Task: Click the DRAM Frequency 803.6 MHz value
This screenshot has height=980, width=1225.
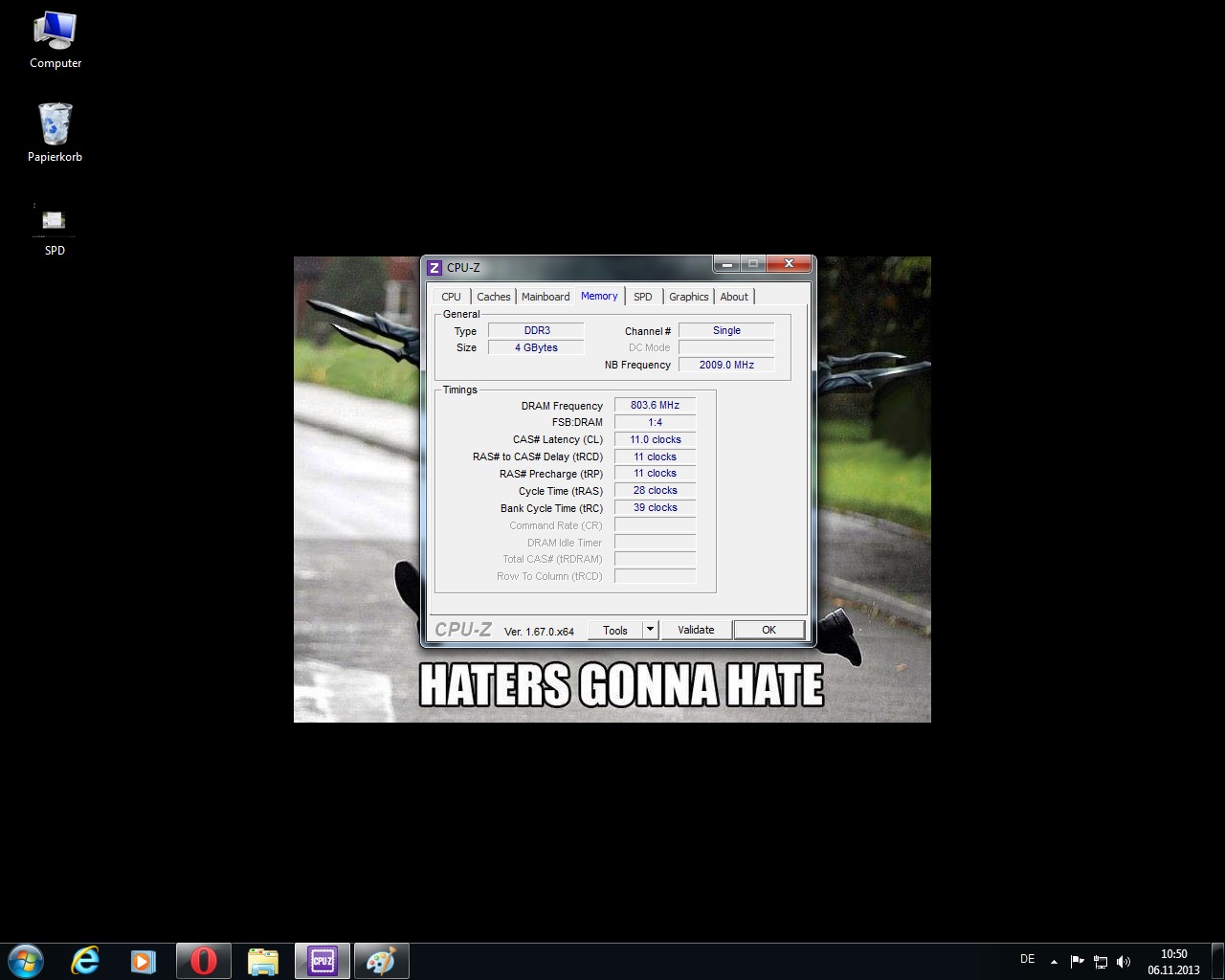Action: click(x=655, y=405)
